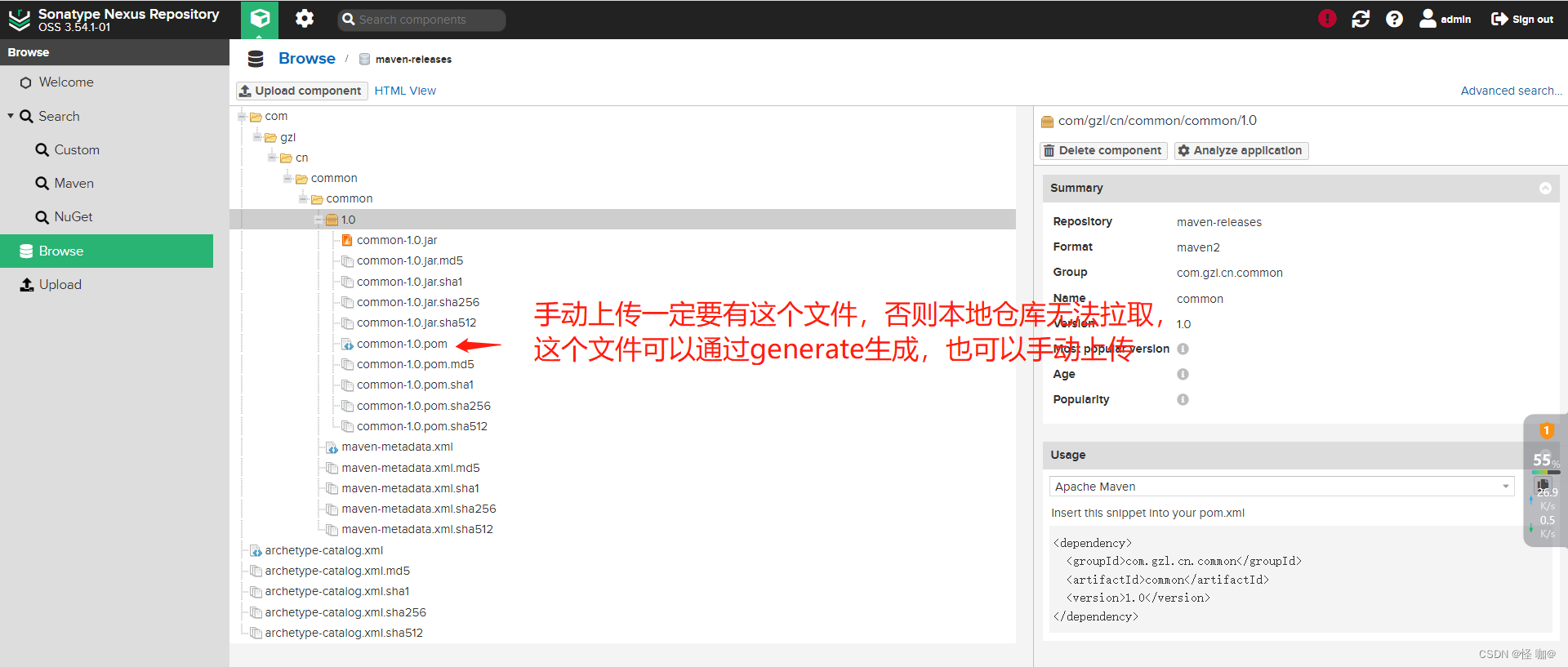Open NuGet search in sidebar
This screenshot has width=1568, height=667.
(x=73, y=217)
